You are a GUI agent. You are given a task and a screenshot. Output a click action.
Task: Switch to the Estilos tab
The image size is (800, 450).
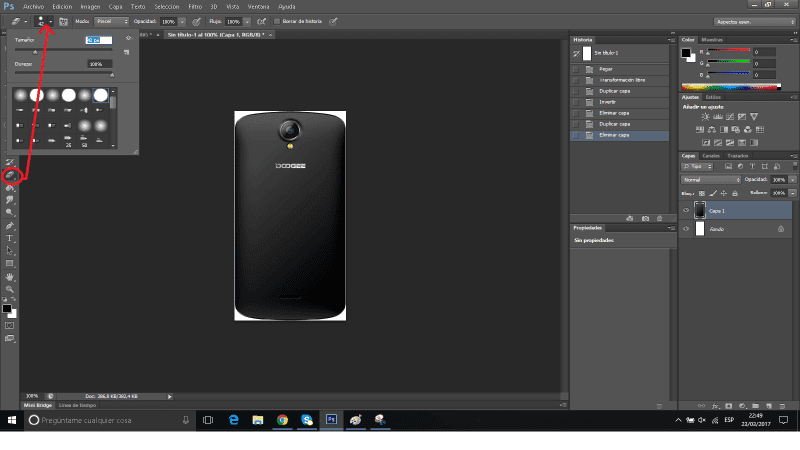(713, 97)
